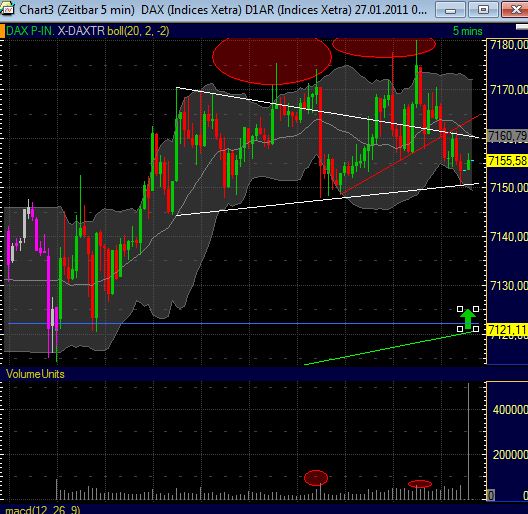Click the Volume Units panel label
This screenshot has width=528, height=514.
click(35, 374)
